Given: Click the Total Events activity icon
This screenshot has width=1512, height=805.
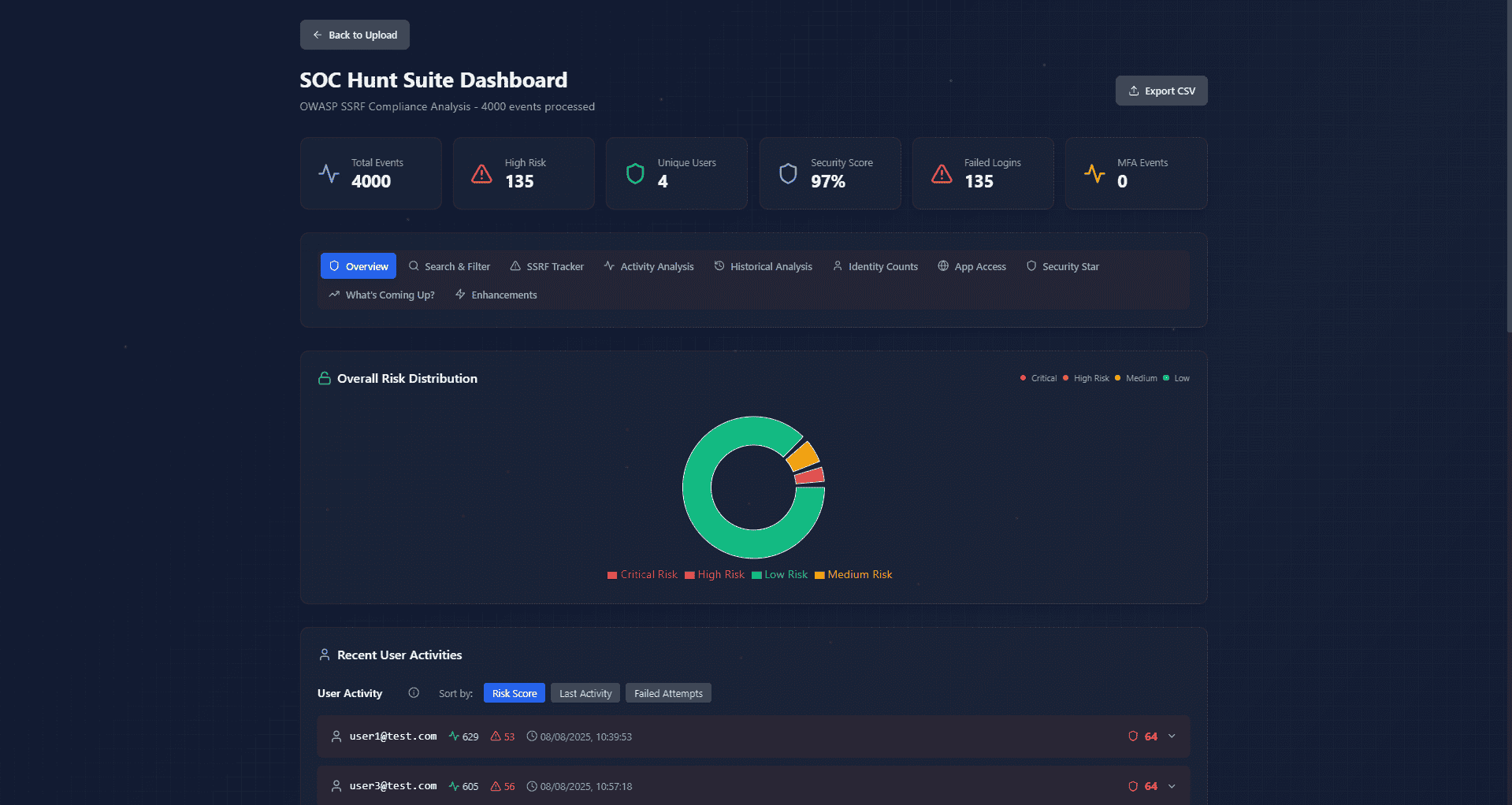Looking at the screenshot, I should [329, 173].
